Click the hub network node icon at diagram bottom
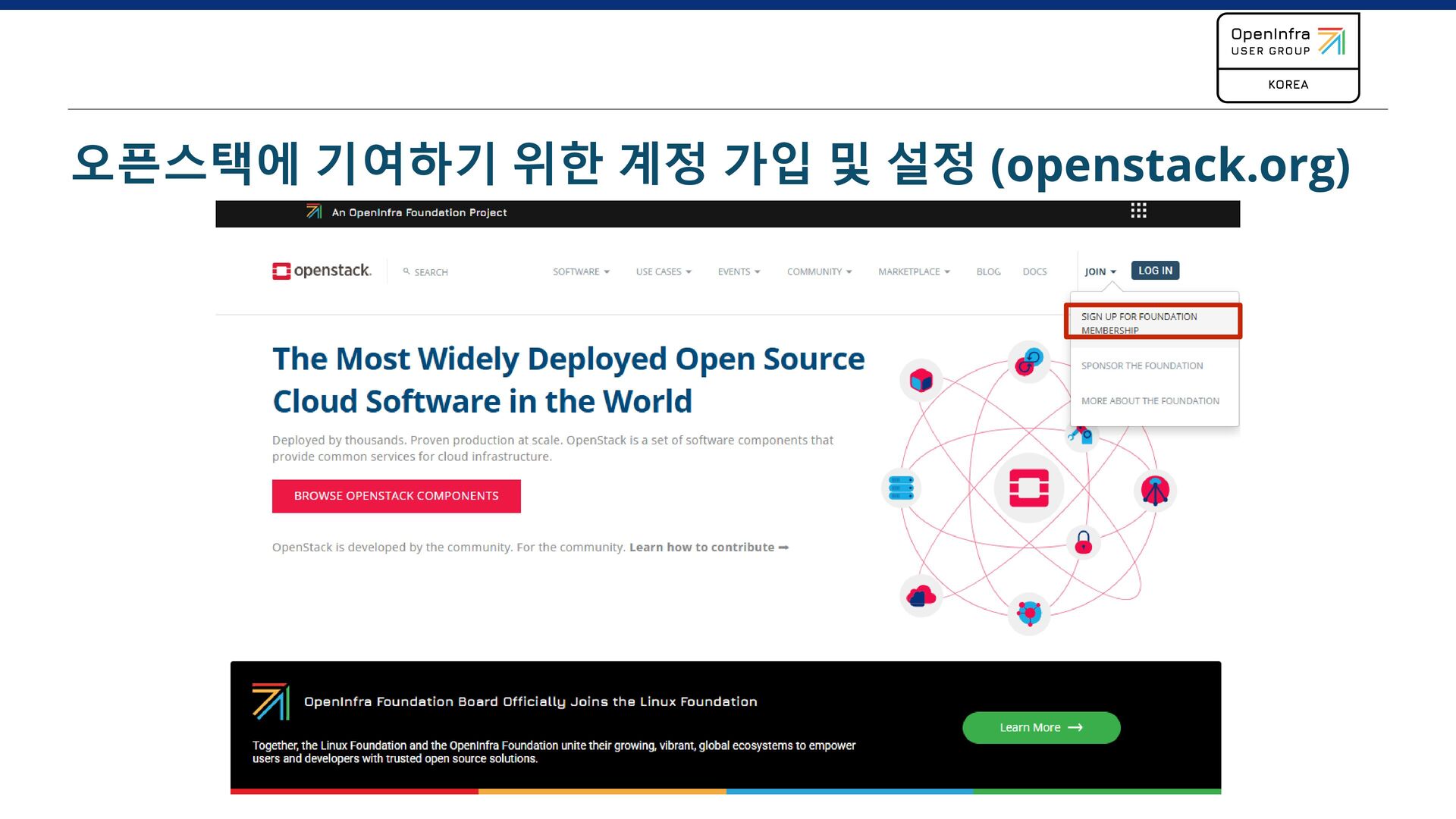Image resolution: width=1456 pixels, height=819 pixels. coord(1029,613)
